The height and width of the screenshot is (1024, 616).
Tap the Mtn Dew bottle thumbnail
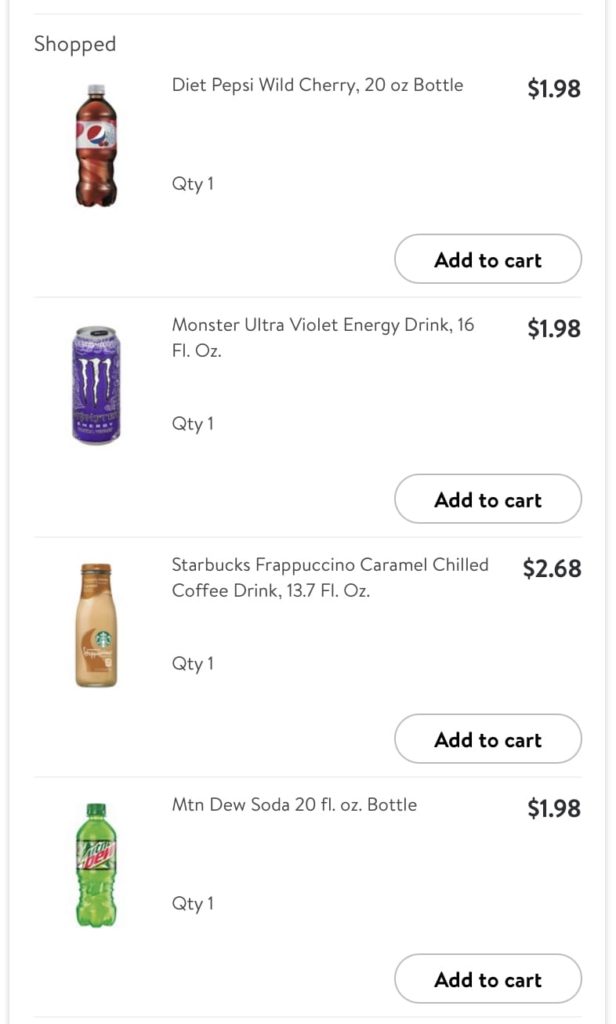click(96, 865)
